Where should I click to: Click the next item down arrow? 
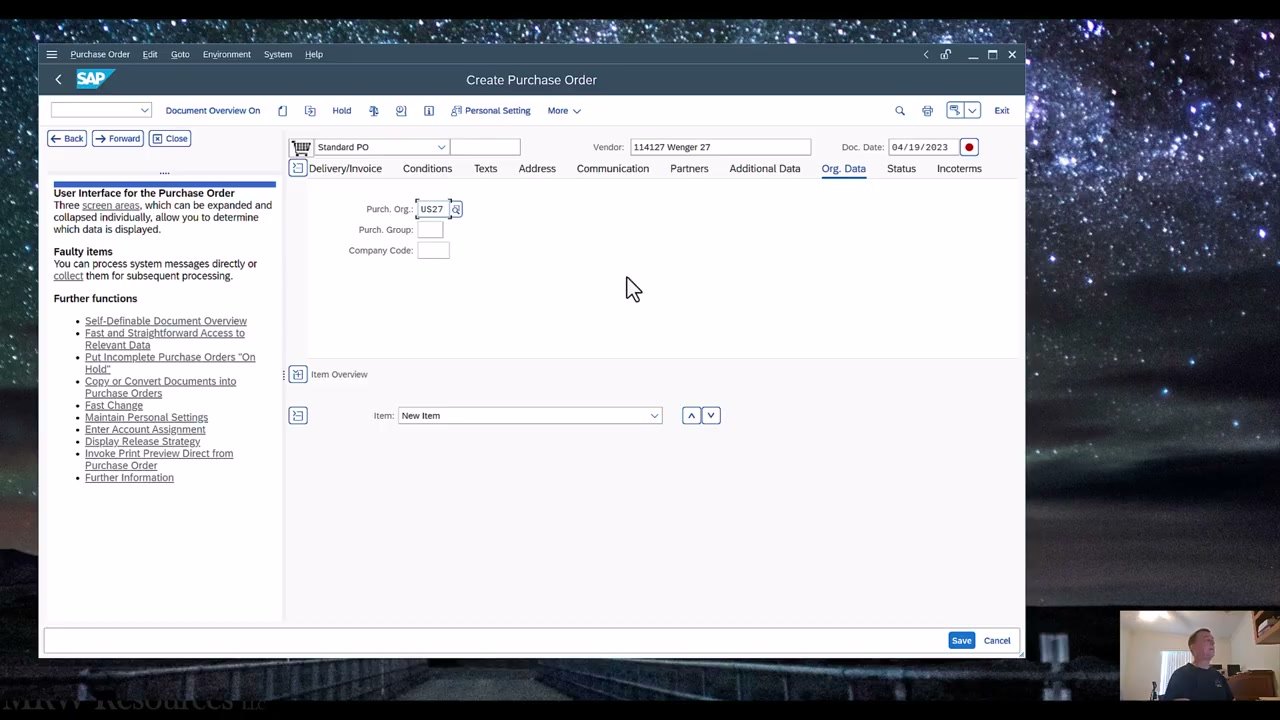tap(711, 415)
